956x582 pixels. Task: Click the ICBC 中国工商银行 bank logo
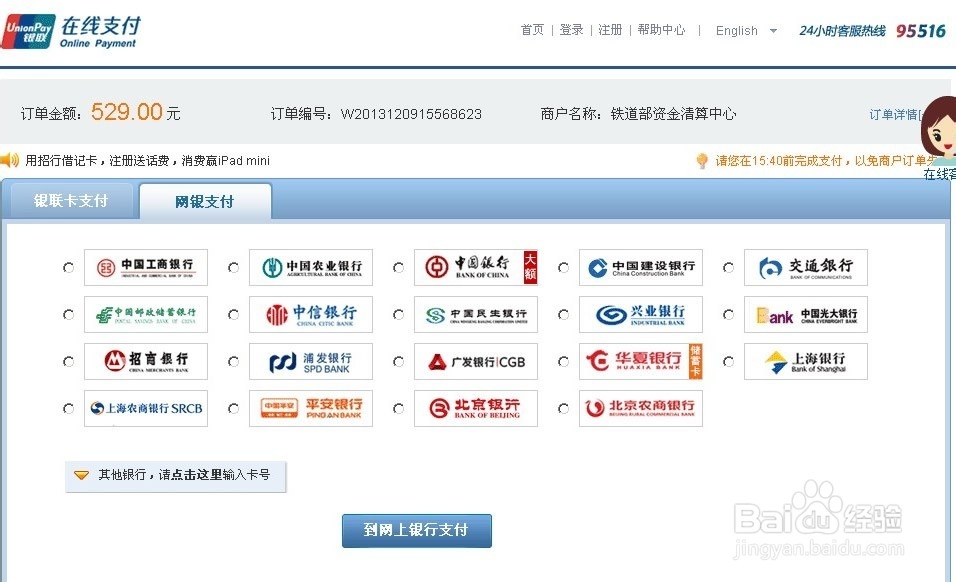click(x=145, y=266)
